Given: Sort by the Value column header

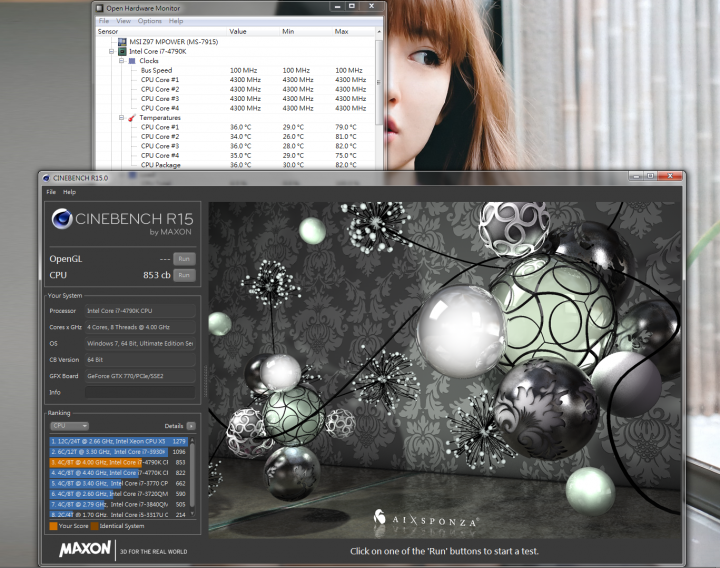Looking at the screenshot, I should tap(253, 31).
